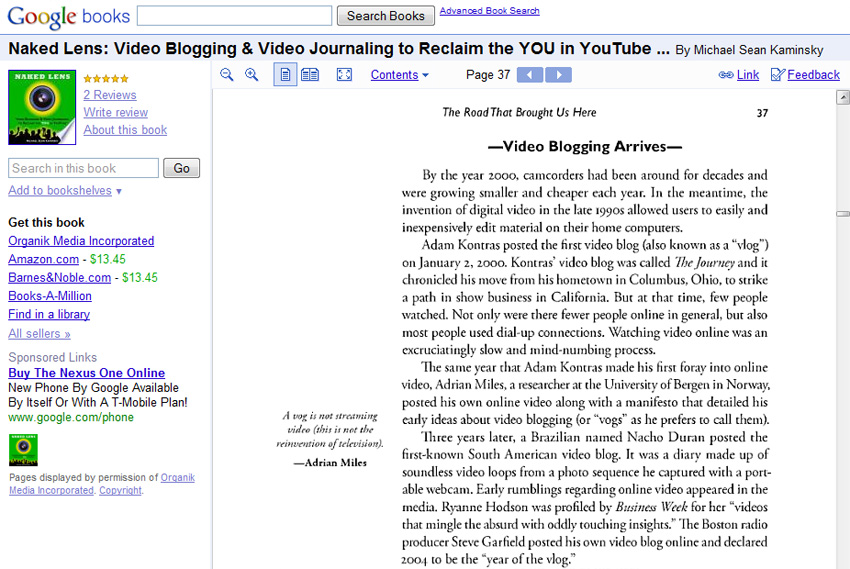The height and width of the screenshot is (569, 850).
Task: Click the page scrollbar up arrow
Action: coord(843,96)
